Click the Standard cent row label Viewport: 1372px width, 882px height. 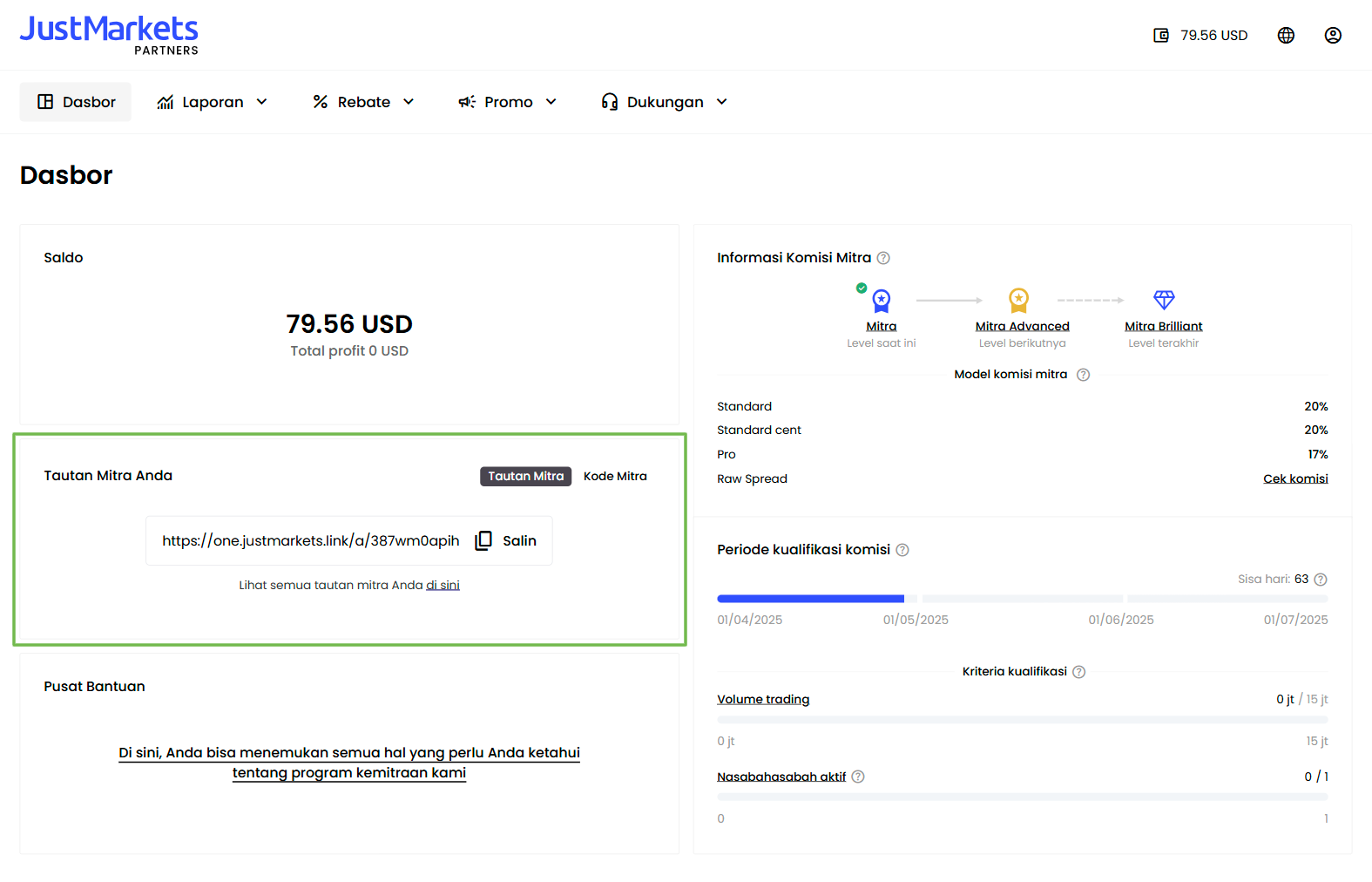(759, 431)
